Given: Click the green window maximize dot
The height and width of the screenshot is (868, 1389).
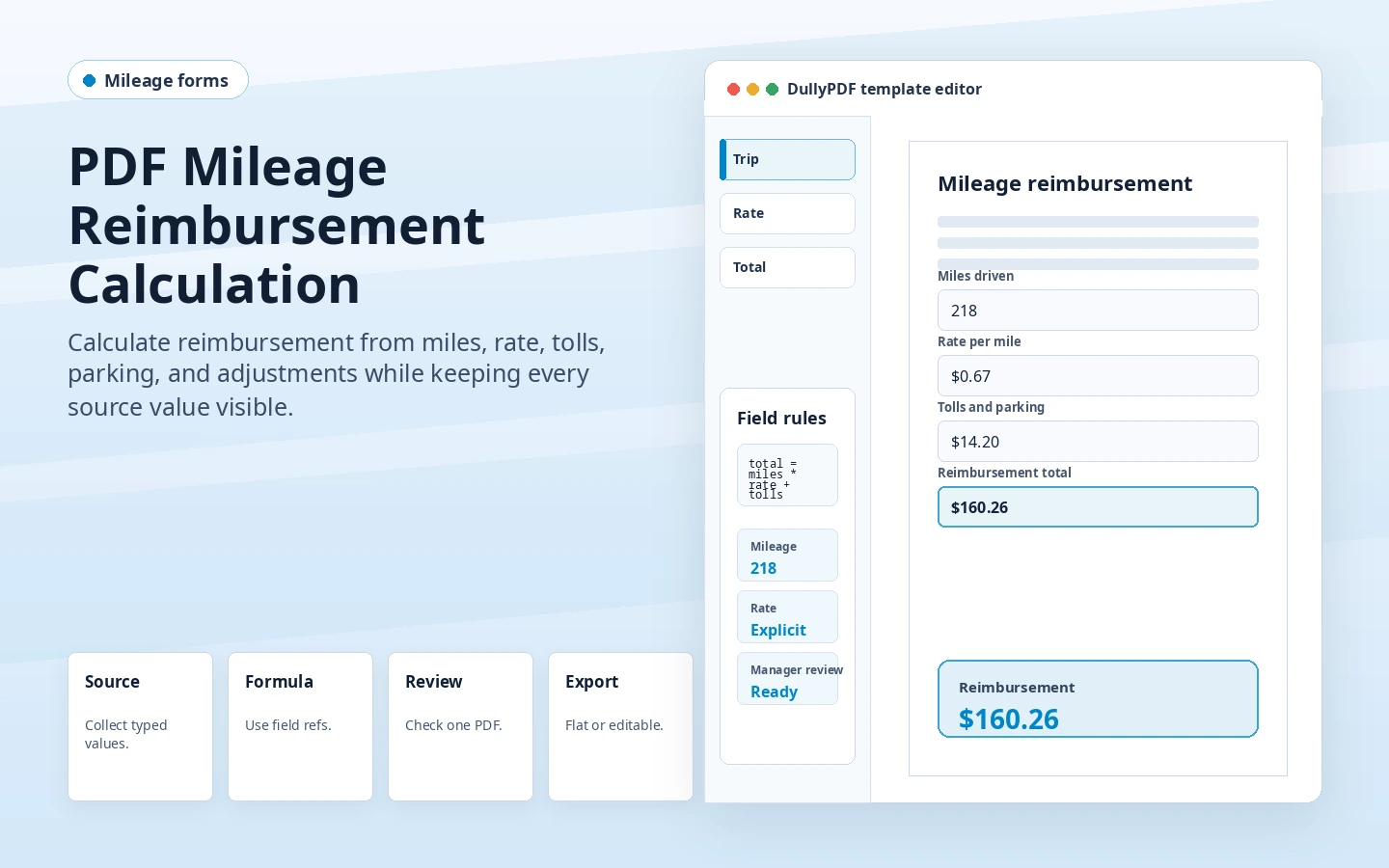Looking at the screenshot, I should tap(773, 90).
